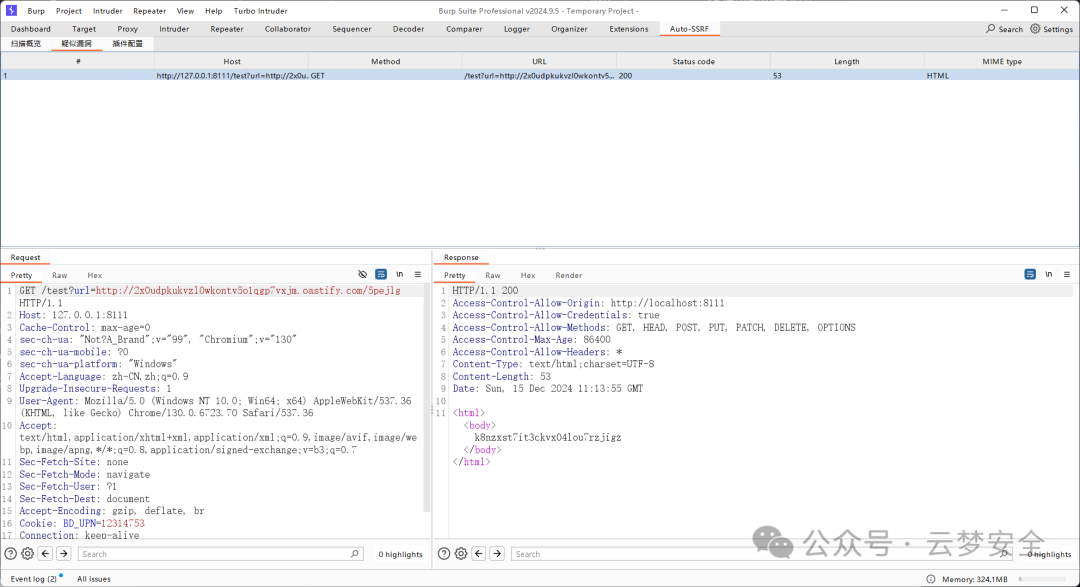The width and height of the screenshot is (1080, 587).
Task: Click the Request search magnifier icon
Action: 355,553
